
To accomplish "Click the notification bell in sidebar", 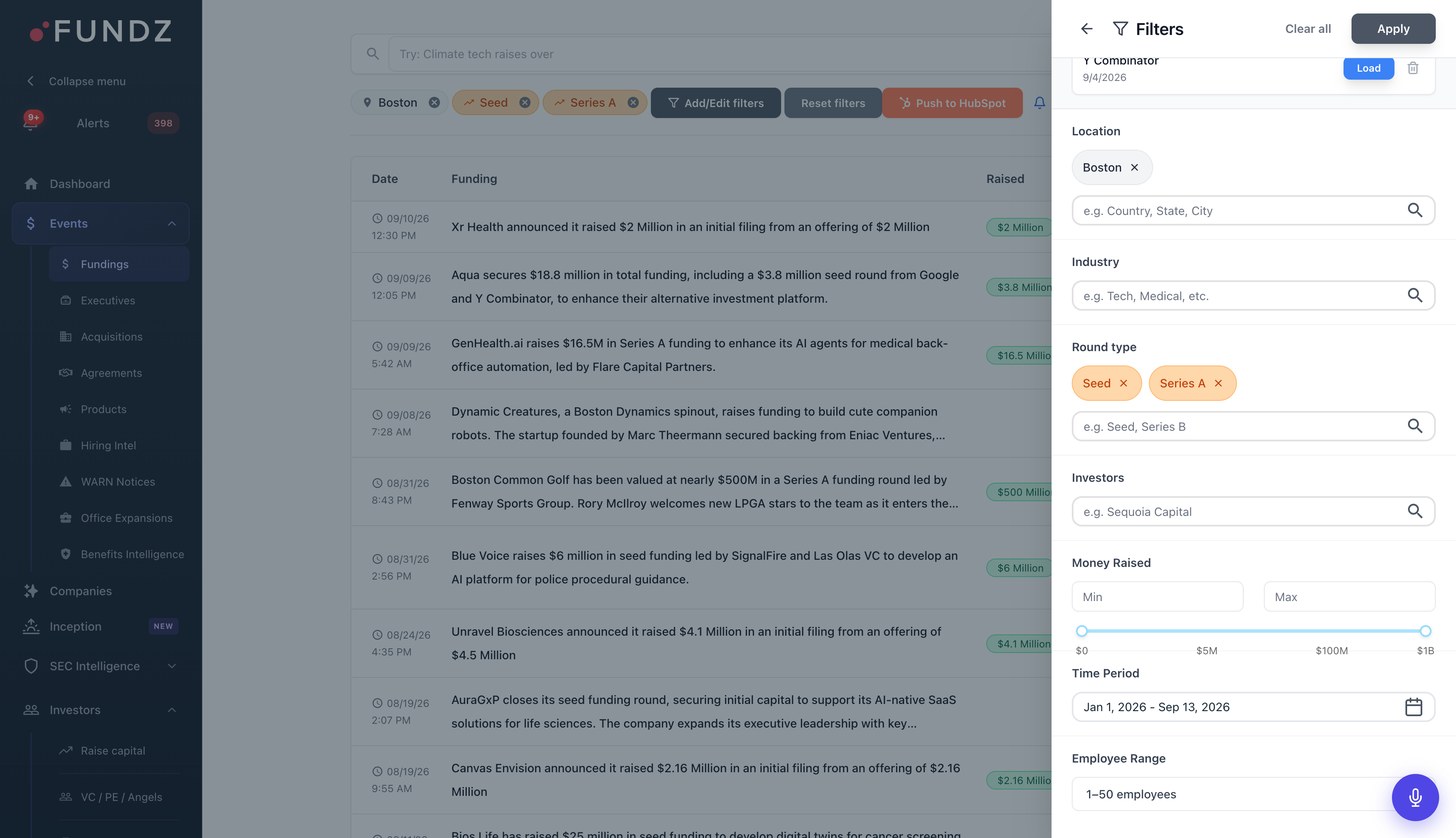I will [x=31, y=122].
